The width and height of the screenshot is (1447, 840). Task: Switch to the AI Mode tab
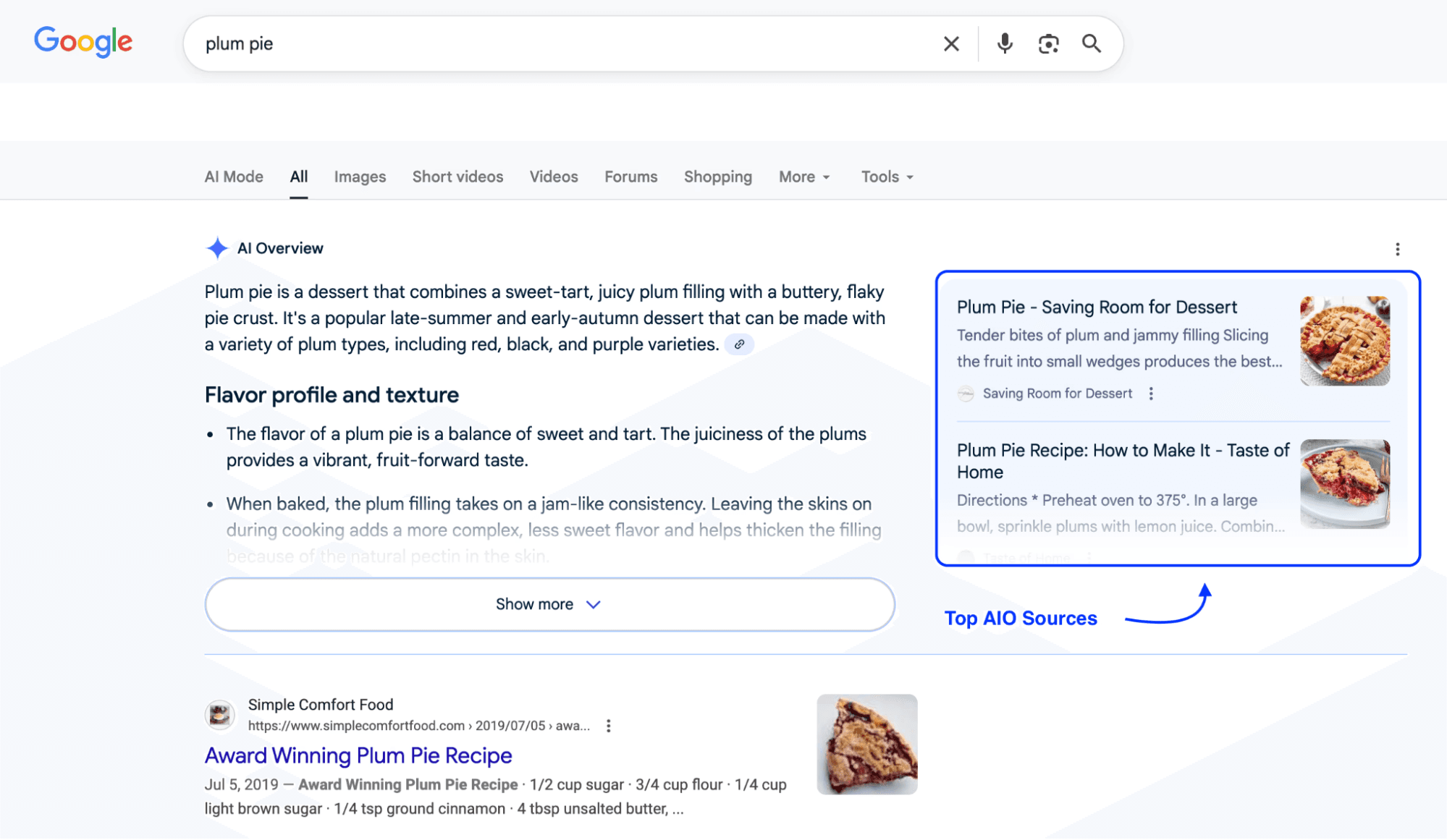point(234,177)
